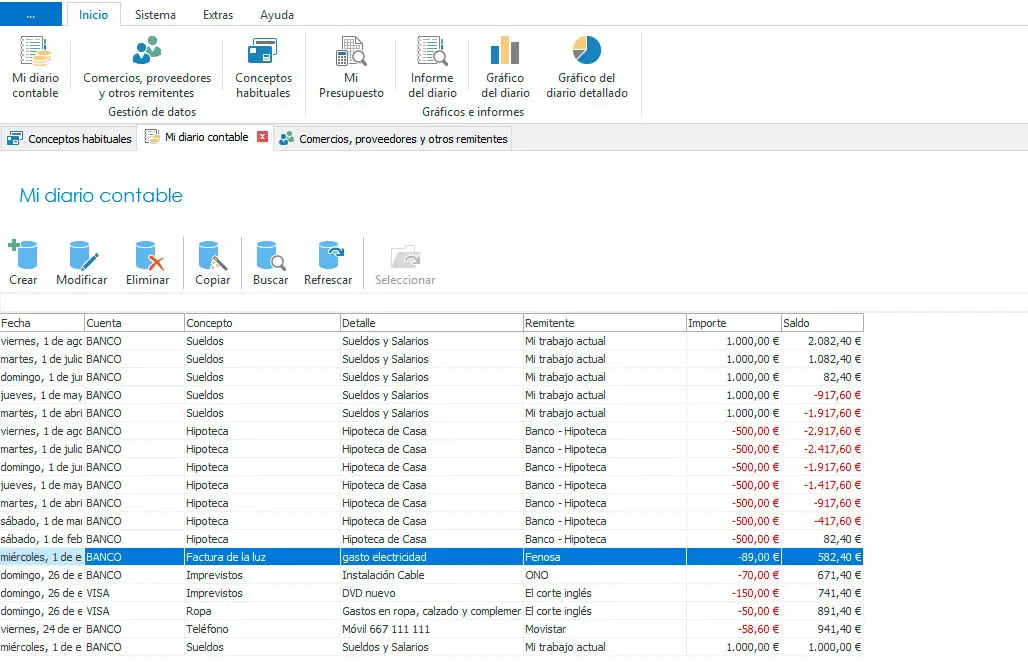
Task: Open the Buscar search tool
Action: click(x=270, y=263)
